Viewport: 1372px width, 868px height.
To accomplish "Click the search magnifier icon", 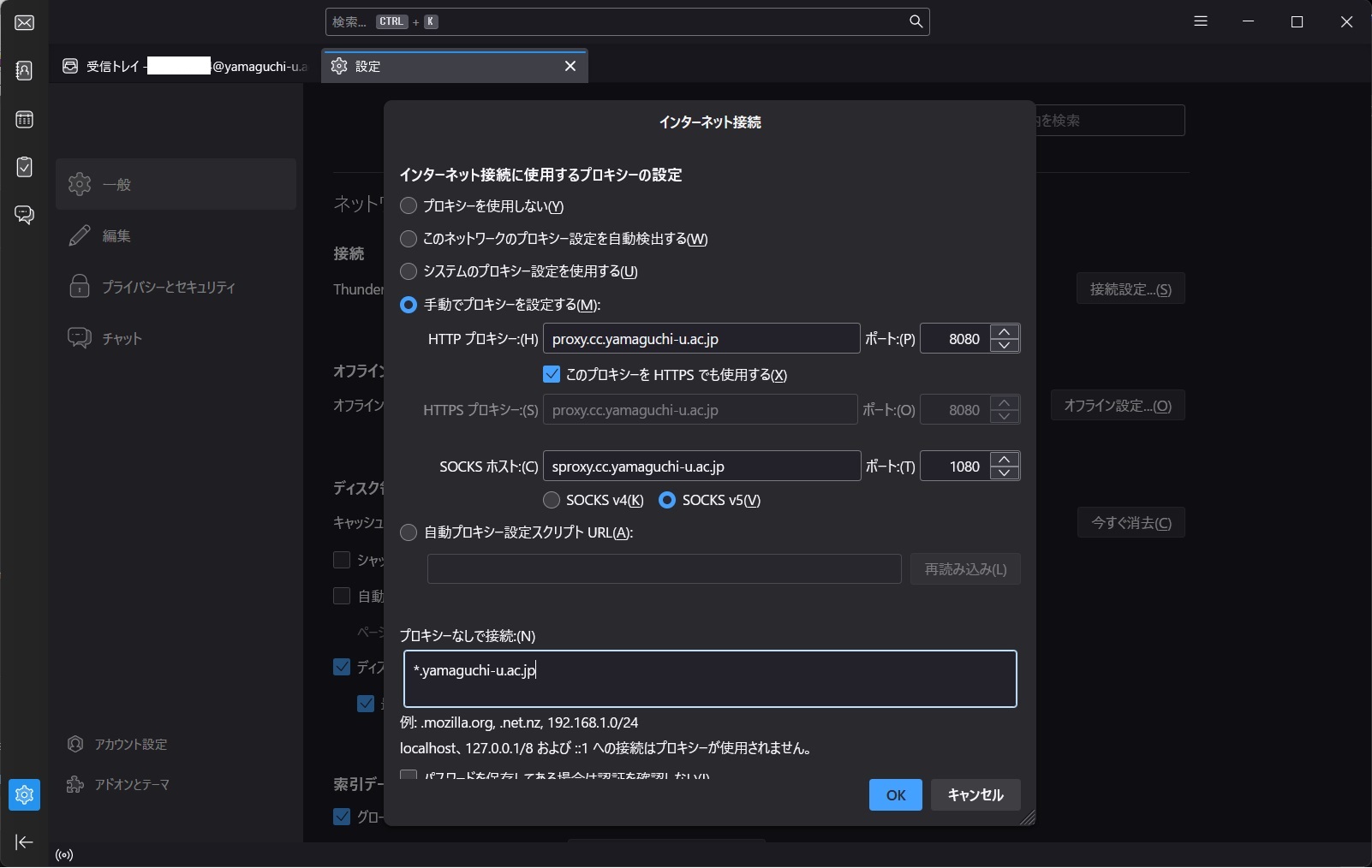I will [x=916, y=21].
